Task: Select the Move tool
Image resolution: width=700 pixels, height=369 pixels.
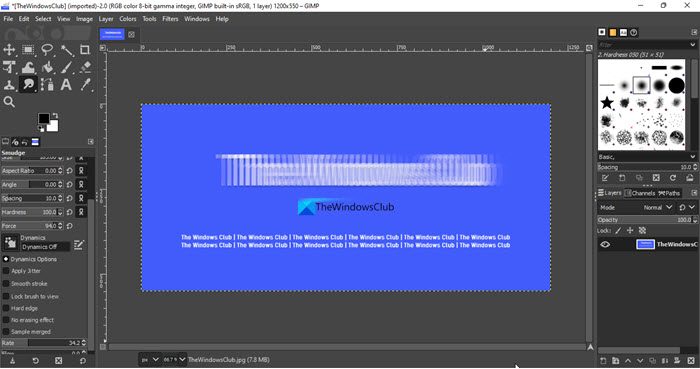Action: [x=9, y=50]
